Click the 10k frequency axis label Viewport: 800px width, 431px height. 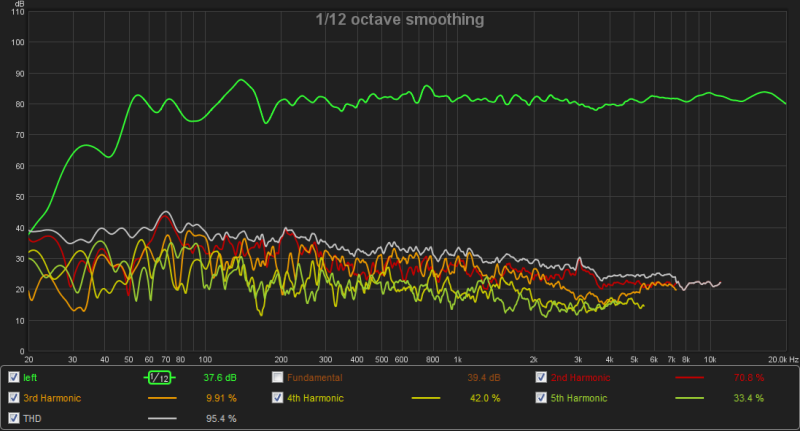[x=710, y=360]
